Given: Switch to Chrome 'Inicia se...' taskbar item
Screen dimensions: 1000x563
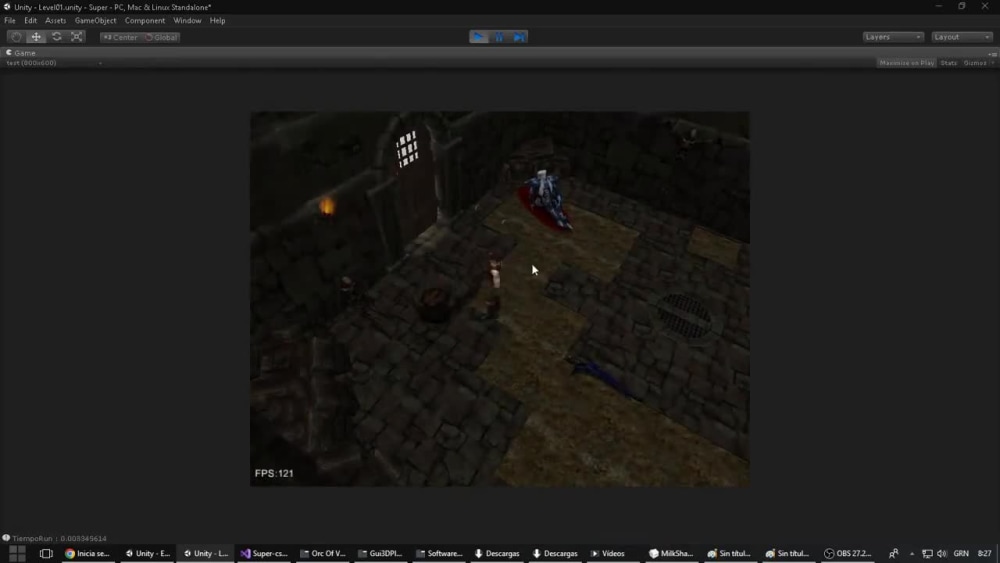Looking at the screenshot, I should tap(87, 553).
